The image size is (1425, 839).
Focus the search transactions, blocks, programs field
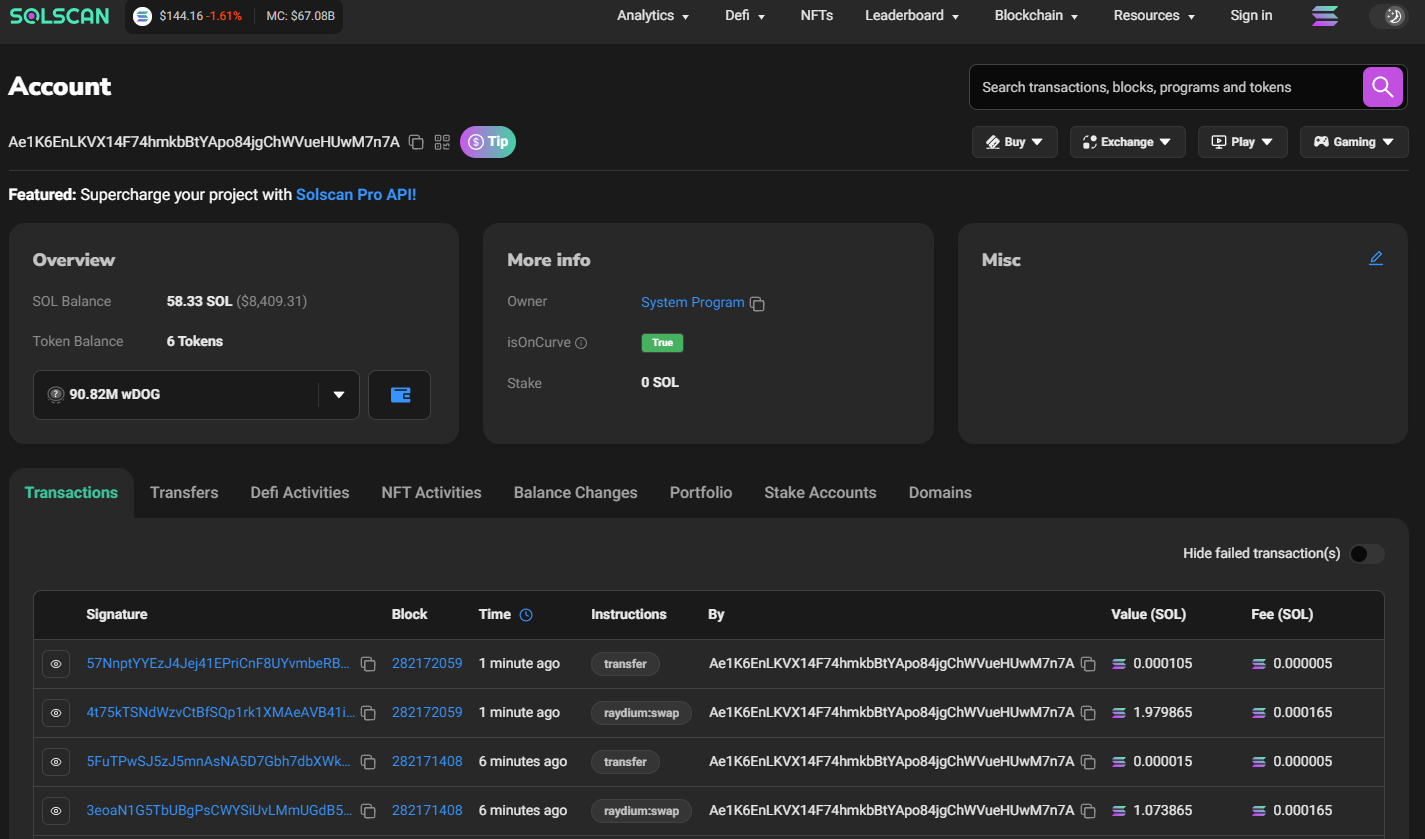pyautogui.click(x=1166, y=87)
